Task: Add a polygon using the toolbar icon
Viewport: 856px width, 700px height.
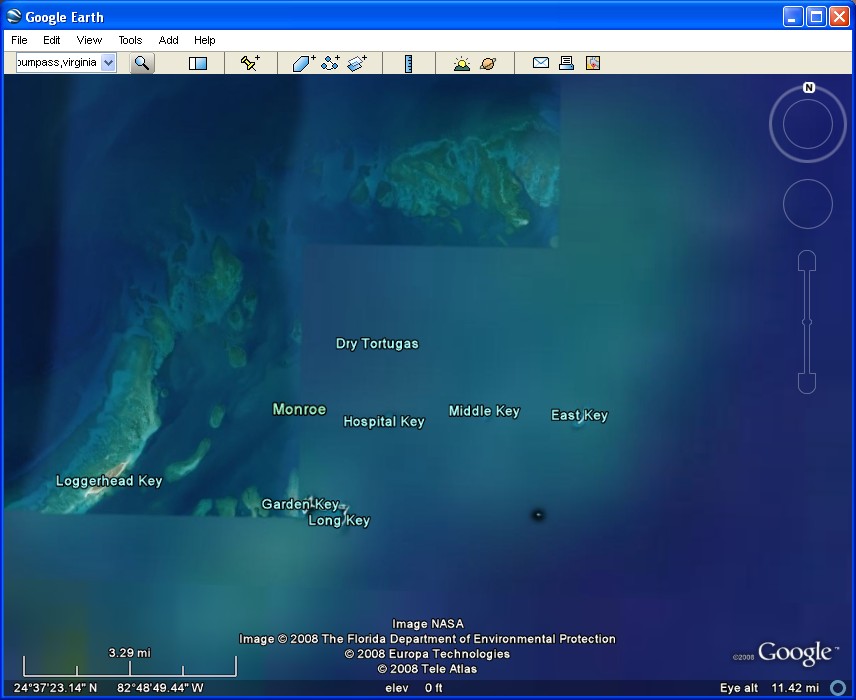Action: point(304,63)
